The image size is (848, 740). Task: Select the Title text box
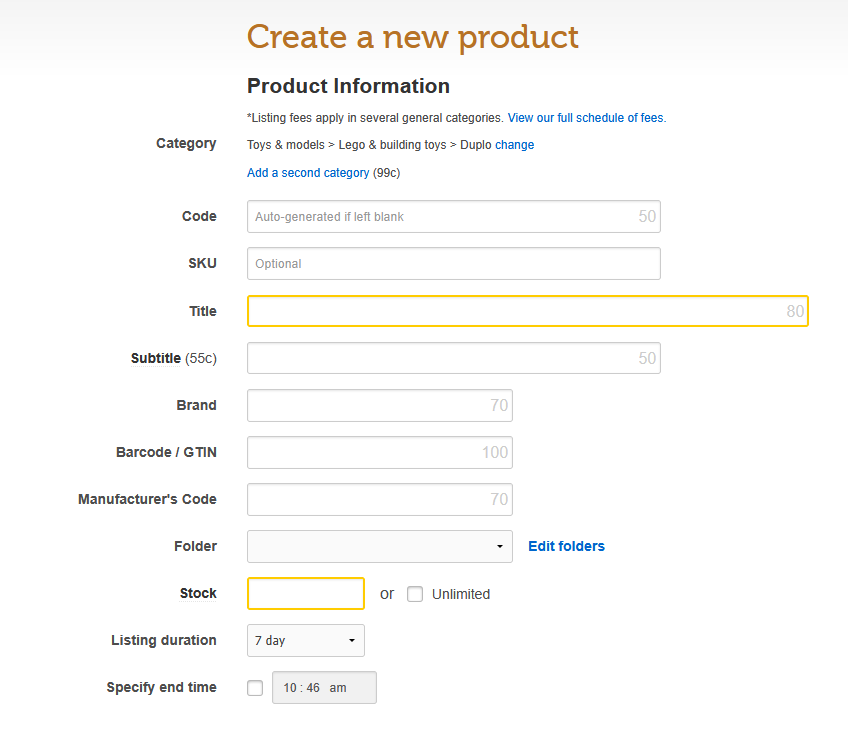(x=527, y=311)
